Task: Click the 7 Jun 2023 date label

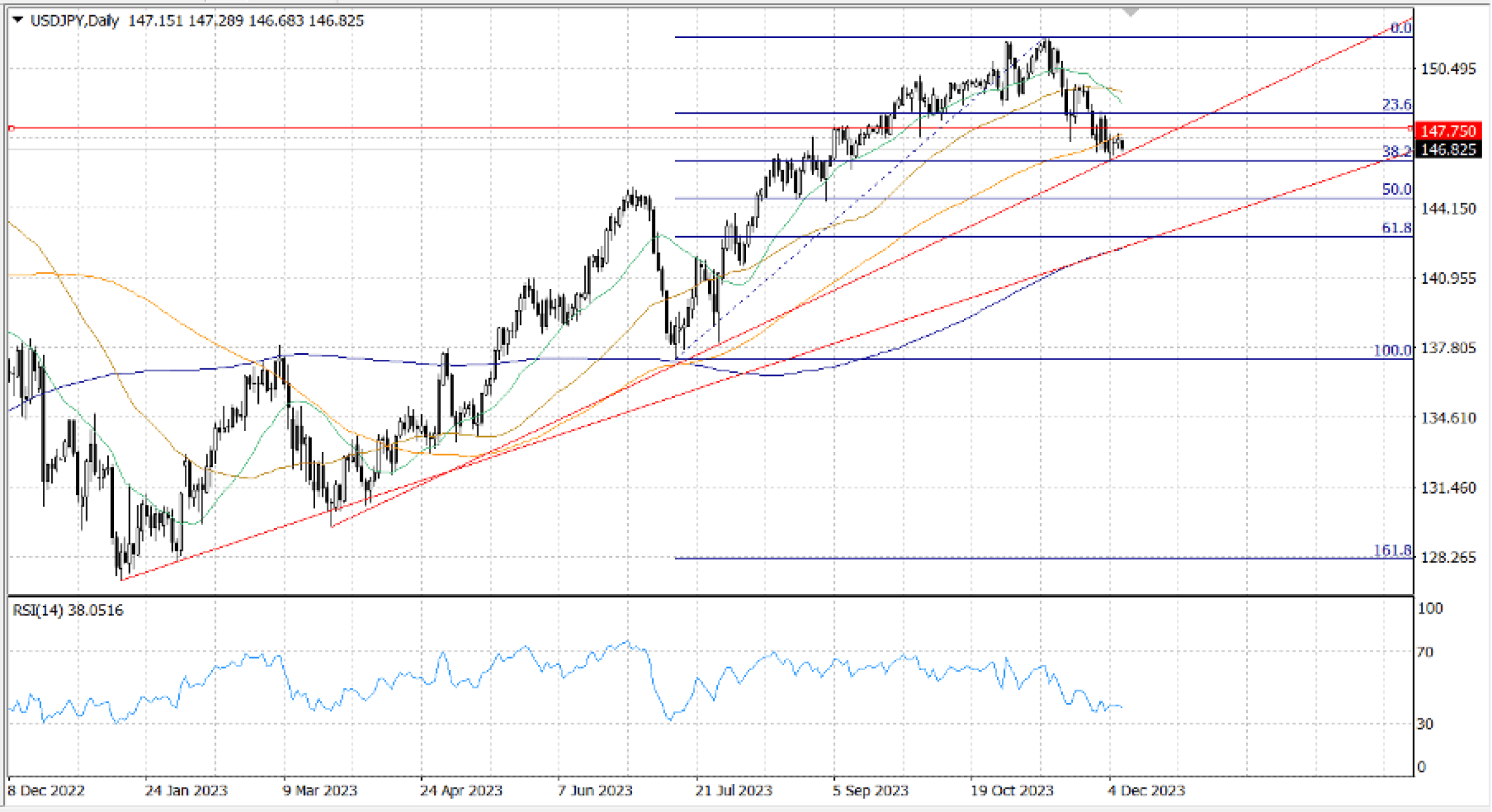Action: click(x=595, y=791)
